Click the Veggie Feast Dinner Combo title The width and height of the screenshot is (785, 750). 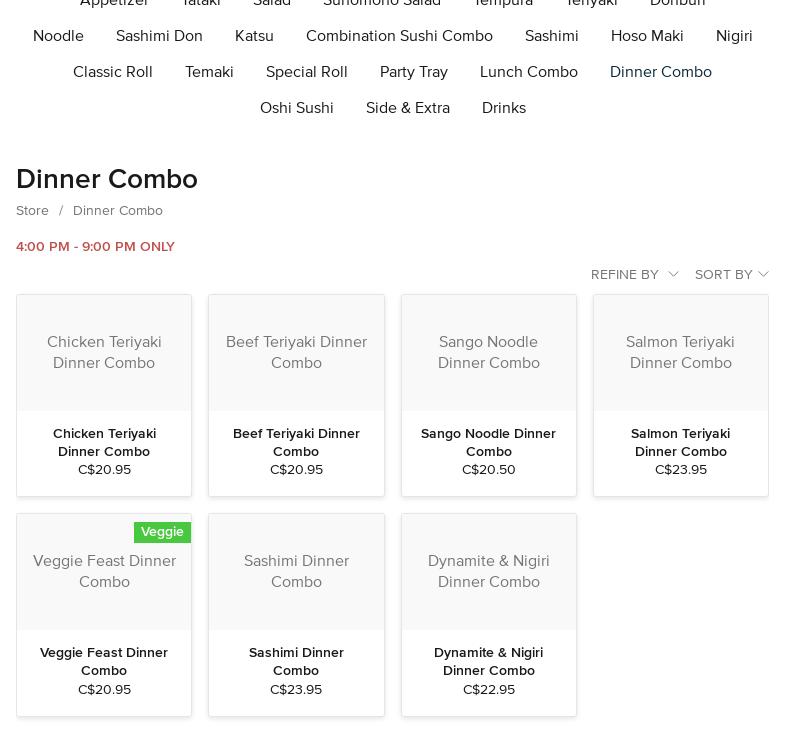104,661
